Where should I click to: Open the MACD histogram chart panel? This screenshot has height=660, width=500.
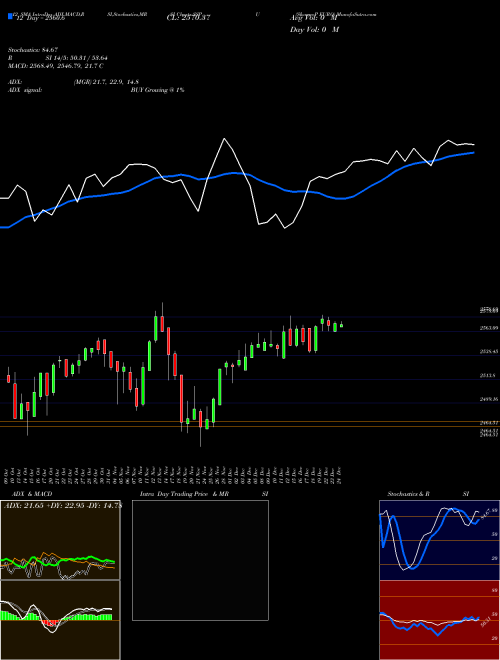[x=60, y=620]
